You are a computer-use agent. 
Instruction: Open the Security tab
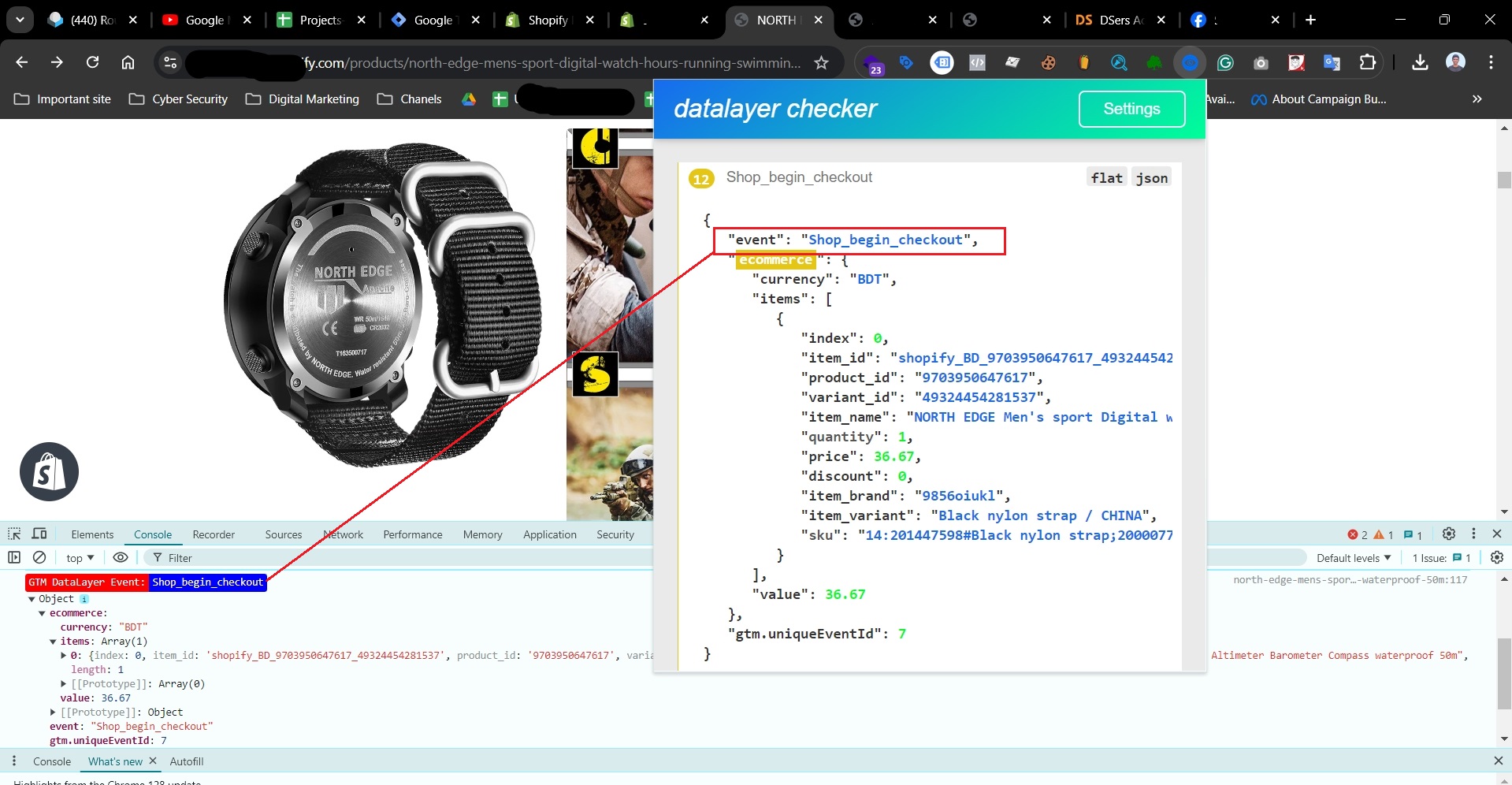pos(615,534)
